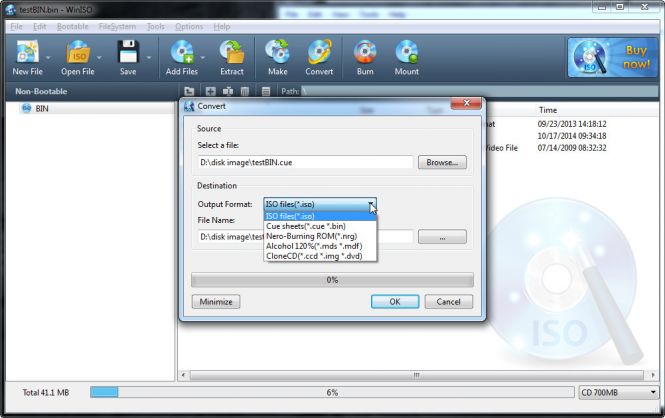Select the row dated 09/23/2013 14:18:12
The image size is (665, 418).
pos(572,124)
